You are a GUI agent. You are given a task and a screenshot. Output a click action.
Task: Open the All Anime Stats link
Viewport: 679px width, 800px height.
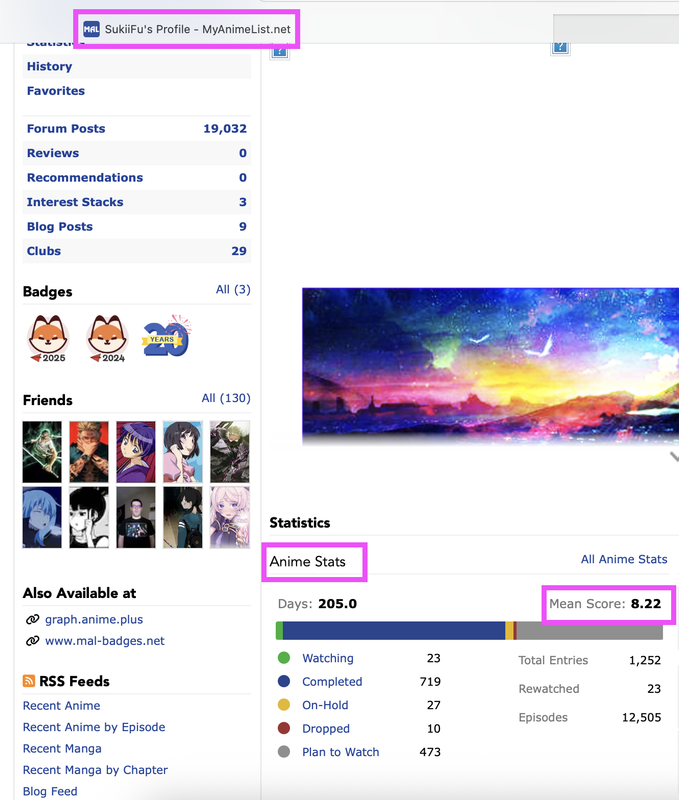[624, 559]
